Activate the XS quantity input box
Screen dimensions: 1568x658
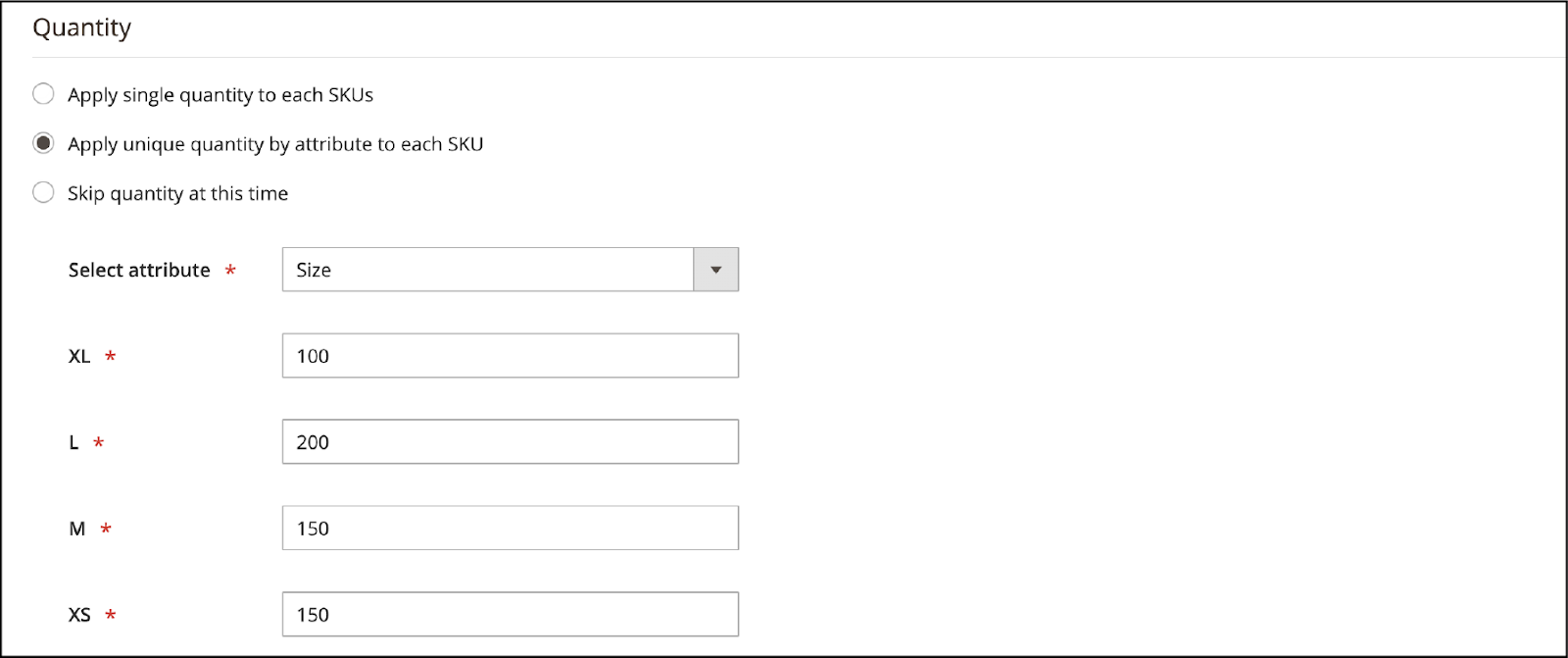[x=511, y=615]
